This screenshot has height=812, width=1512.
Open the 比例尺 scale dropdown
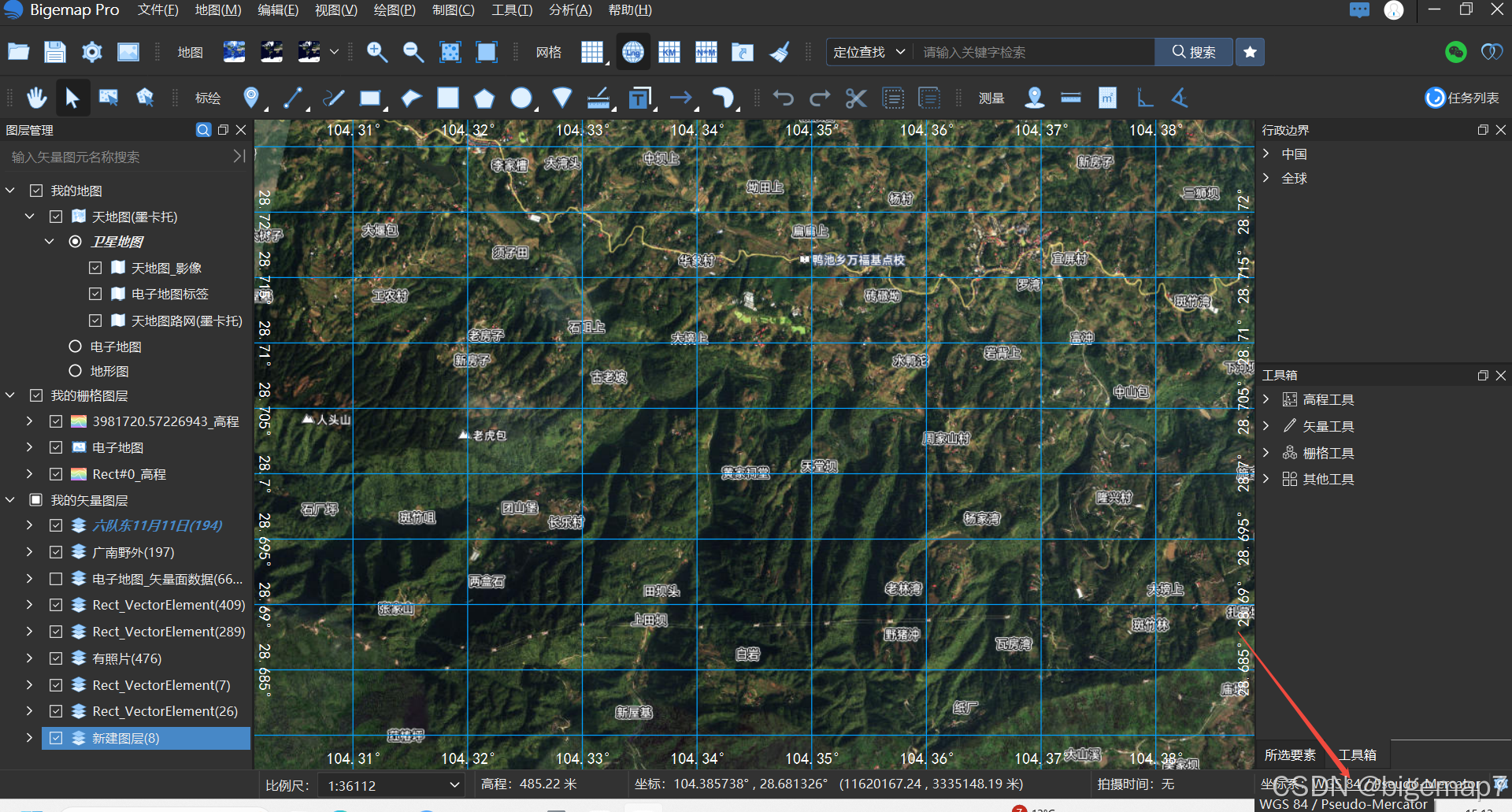(x=390, y=785)
